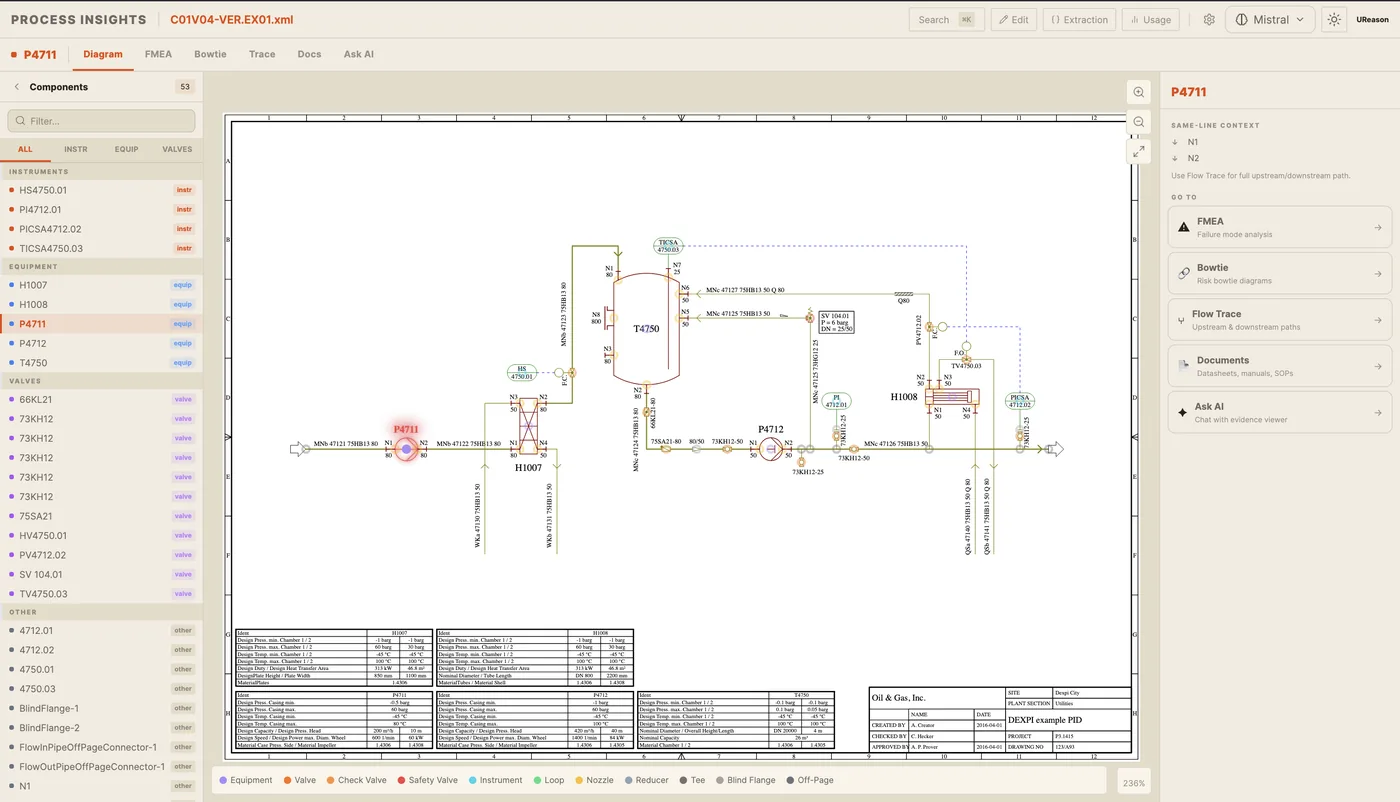Select T4750 equipment row
The image size is (1400, 802).
[x=101, y=363]
